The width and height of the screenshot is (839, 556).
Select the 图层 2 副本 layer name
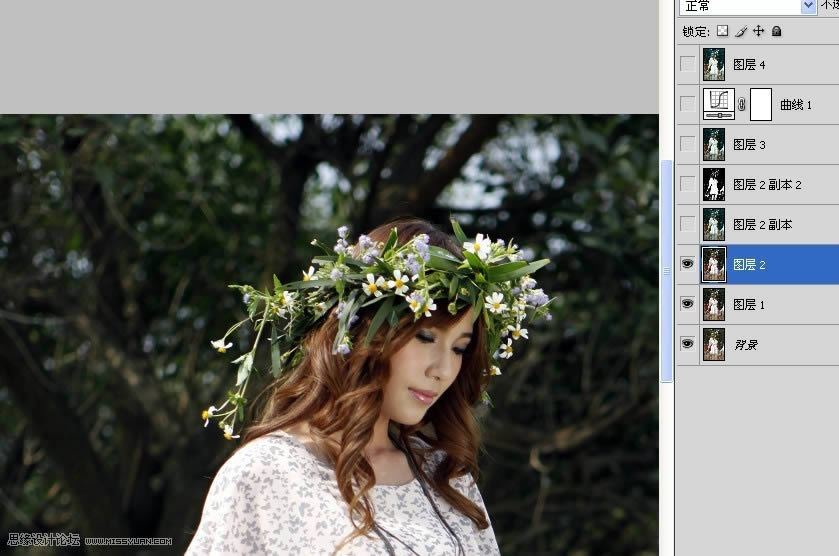762,225
